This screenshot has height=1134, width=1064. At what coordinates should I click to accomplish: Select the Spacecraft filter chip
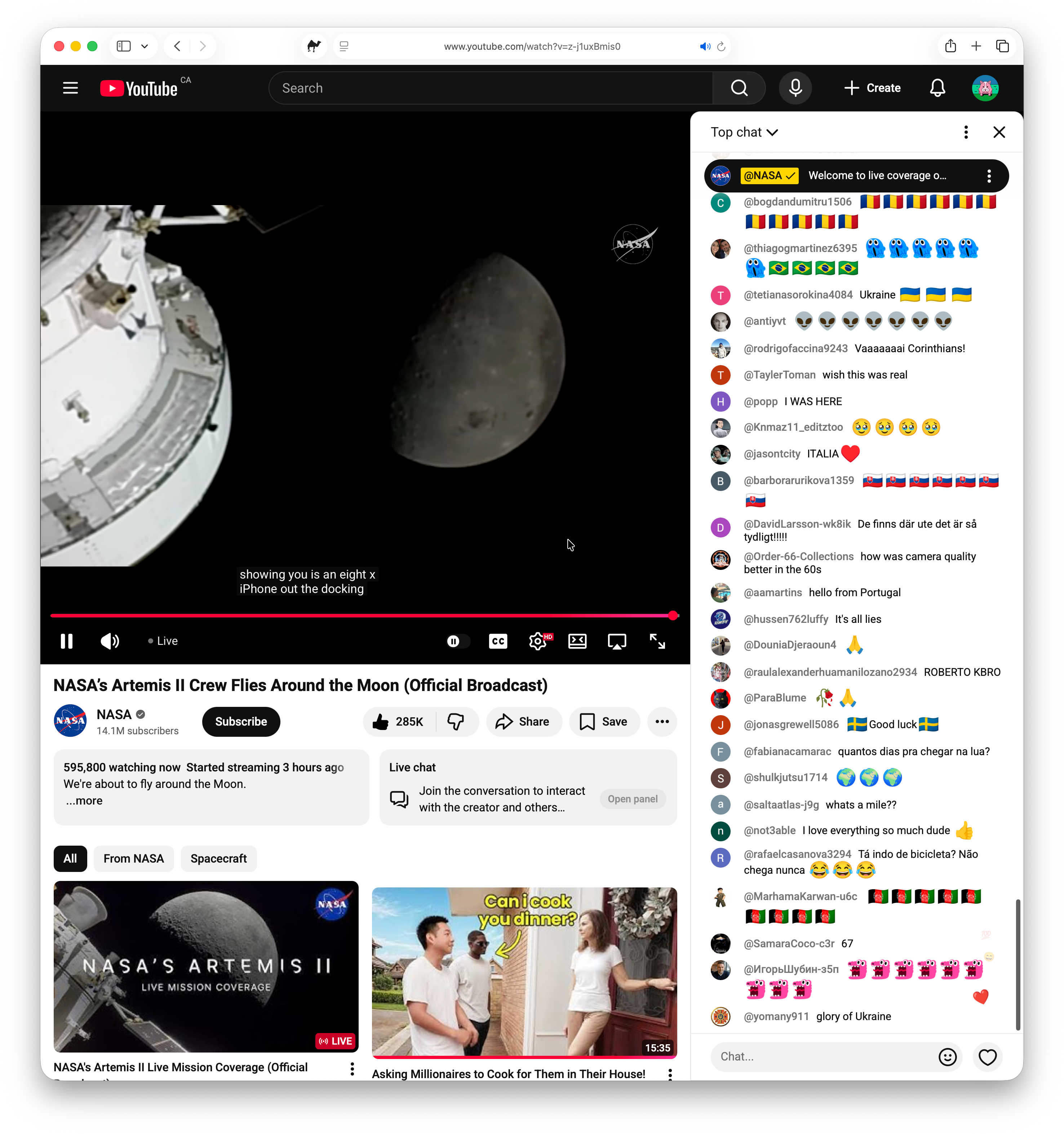pos(218,859)
